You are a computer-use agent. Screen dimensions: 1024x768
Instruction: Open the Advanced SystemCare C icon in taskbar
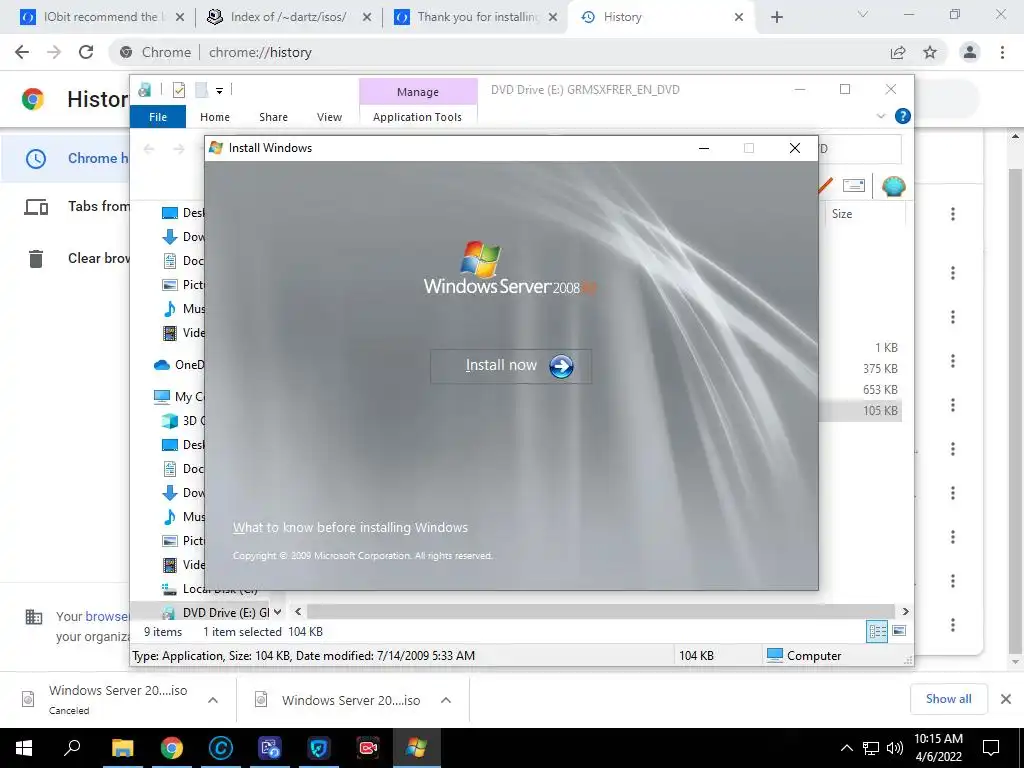(221, 748)
